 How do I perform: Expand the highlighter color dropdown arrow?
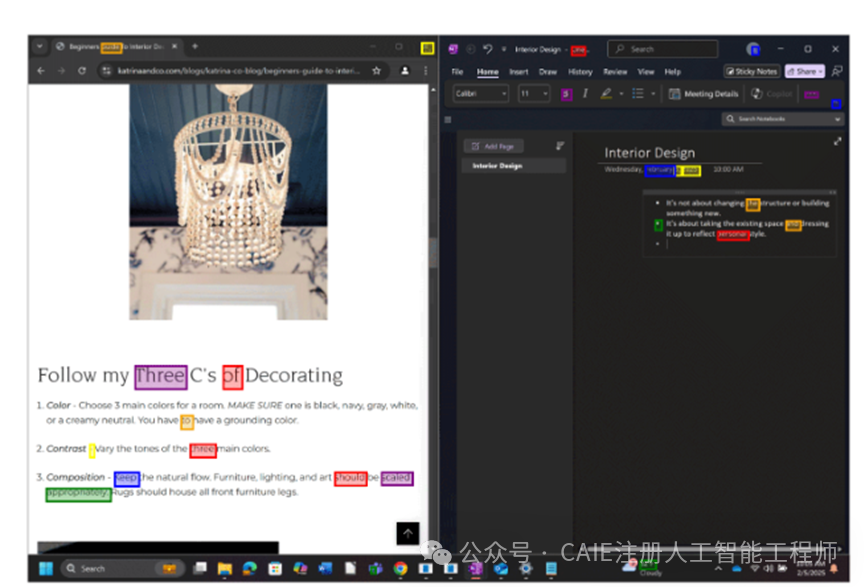click(620, 94)
